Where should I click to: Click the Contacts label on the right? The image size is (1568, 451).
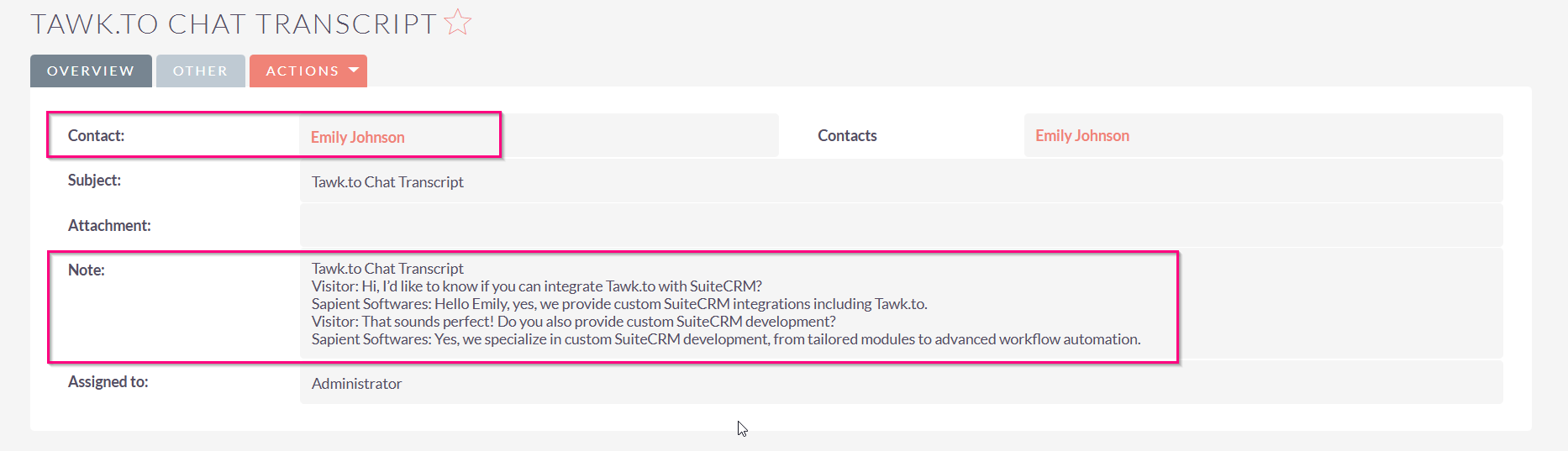point(846,136)
